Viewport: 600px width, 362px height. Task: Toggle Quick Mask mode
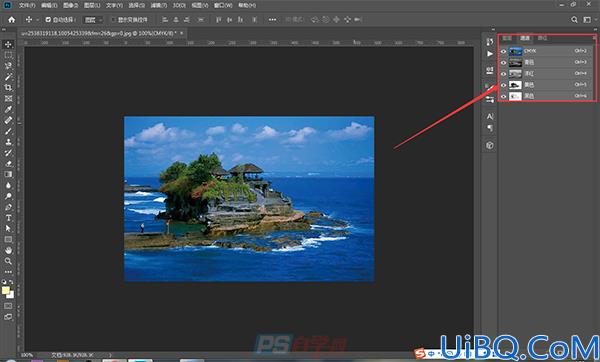pyautogui.click(x=8, y=306)
